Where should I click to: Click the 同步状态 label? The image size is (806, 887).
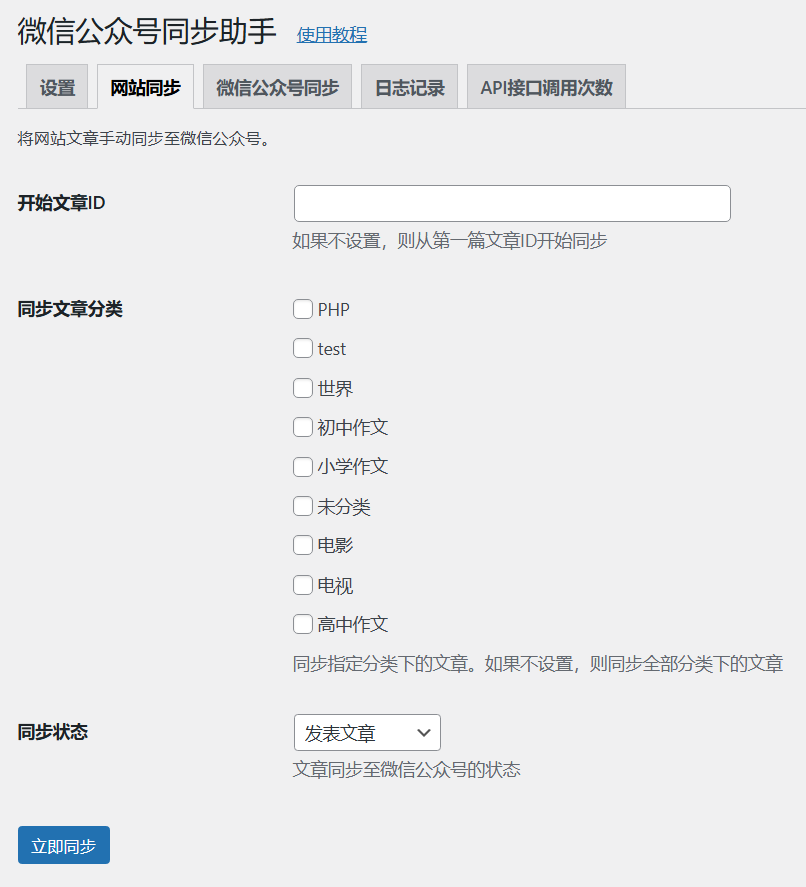coord(53,732)
